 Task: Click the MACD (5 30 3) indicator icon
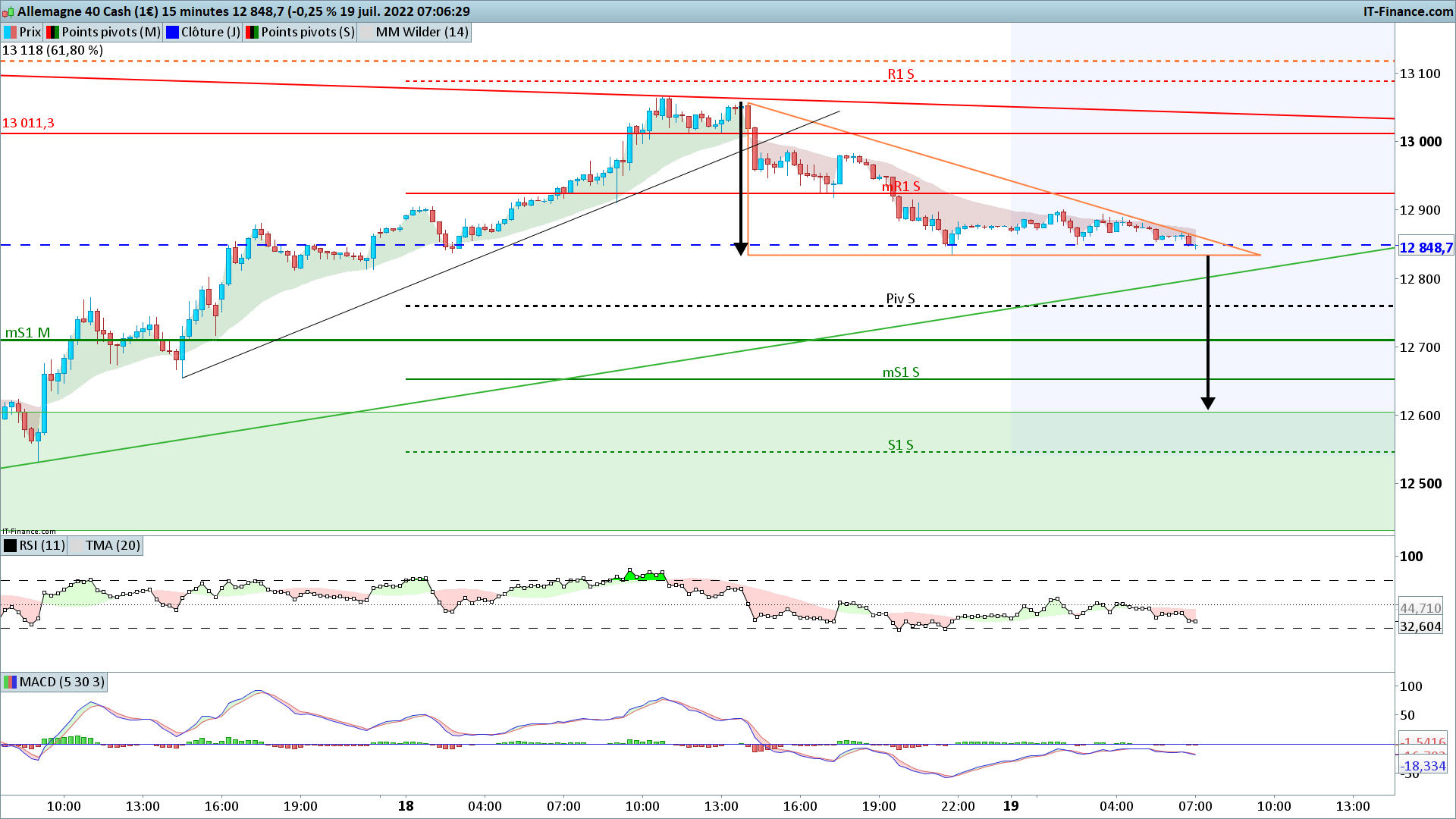[x=10, y=682]
